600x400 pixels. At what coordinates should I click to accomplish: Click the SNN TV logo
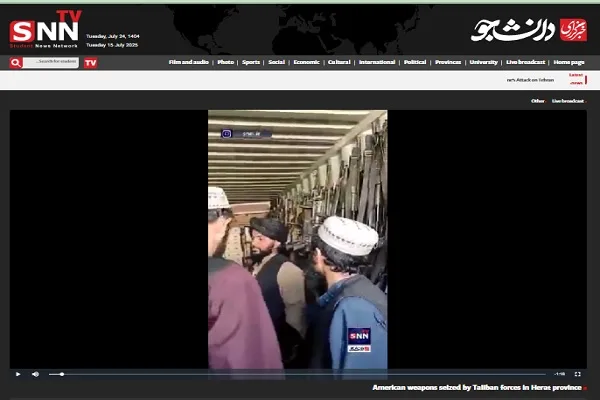[x=45, y=28]
